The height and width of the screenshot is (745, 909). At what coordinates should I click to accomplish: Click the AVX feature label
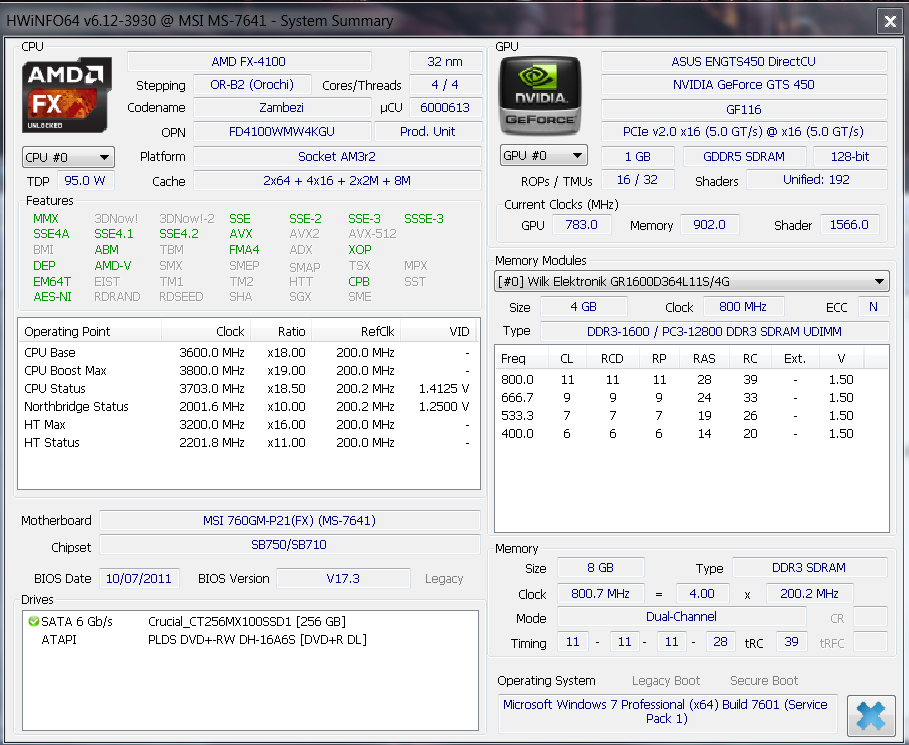pos(241,234)
